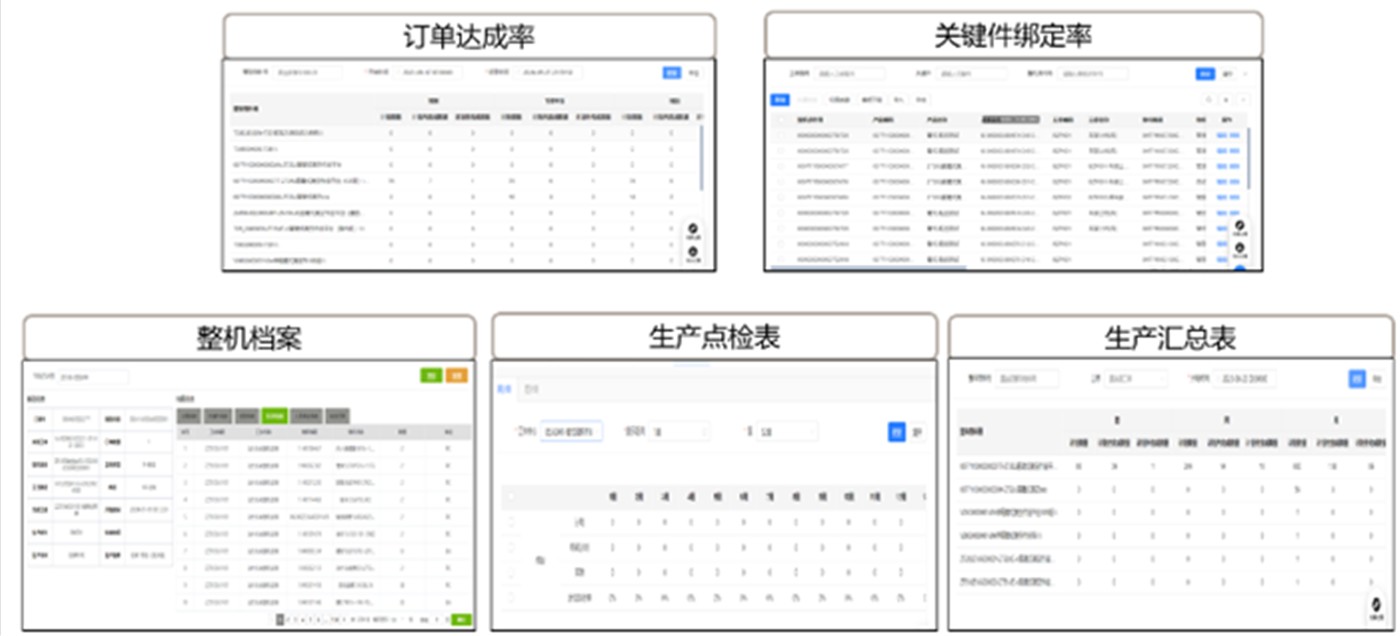Tick the first row checkbox in 关键件绑定率 table
Image resolution: width=1400 pixels, height=636 pixels.
781,135
